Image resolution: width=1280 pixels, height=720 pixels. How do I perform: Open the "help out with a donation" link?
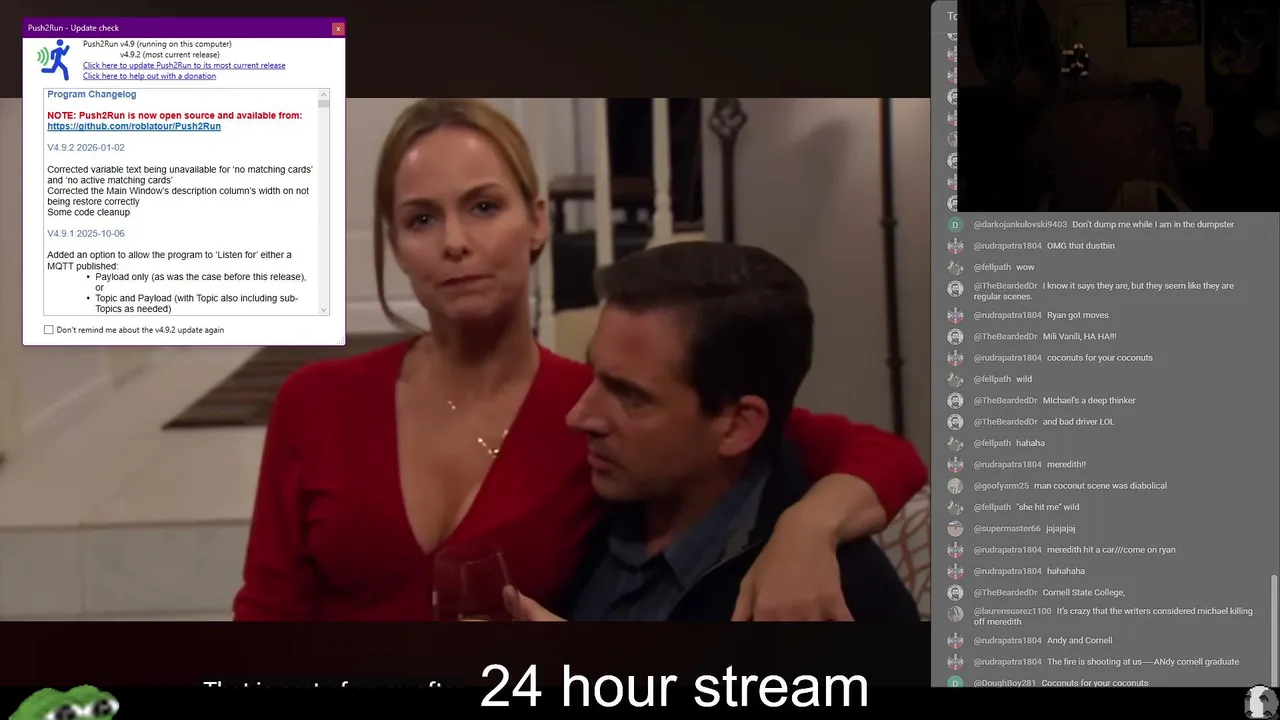pyautogui.click(x=149, y=76)
